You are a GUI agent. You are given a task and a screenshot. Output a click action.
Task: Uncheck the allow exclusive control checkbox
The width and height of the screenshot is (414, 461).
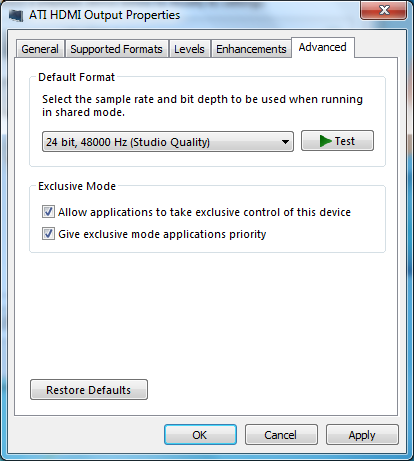[48, 212]
